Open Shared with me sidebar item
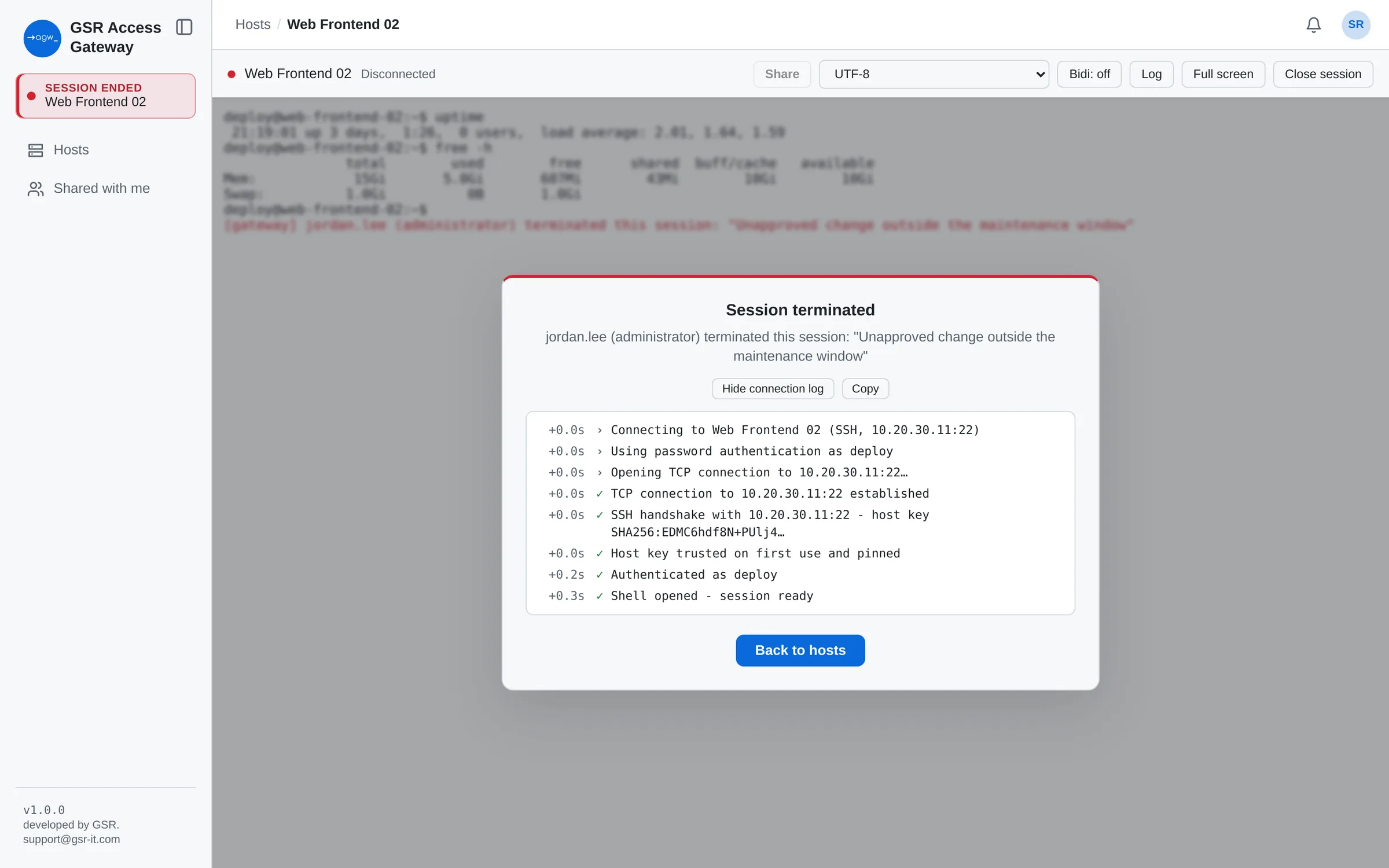The image size is (1389, 868). point(106,189)
